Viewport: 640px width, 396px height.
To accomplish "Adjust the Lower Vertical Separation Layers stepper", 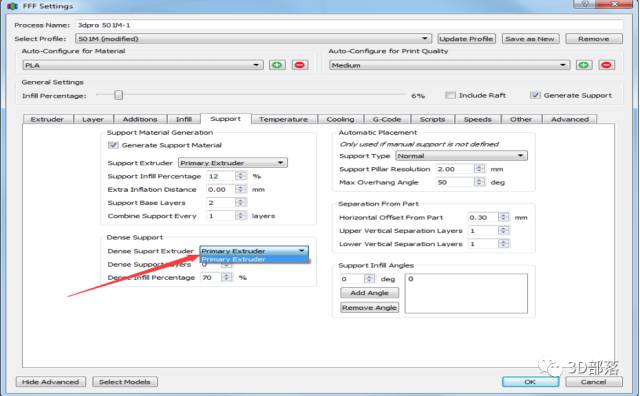I will (x=504, y=244).
